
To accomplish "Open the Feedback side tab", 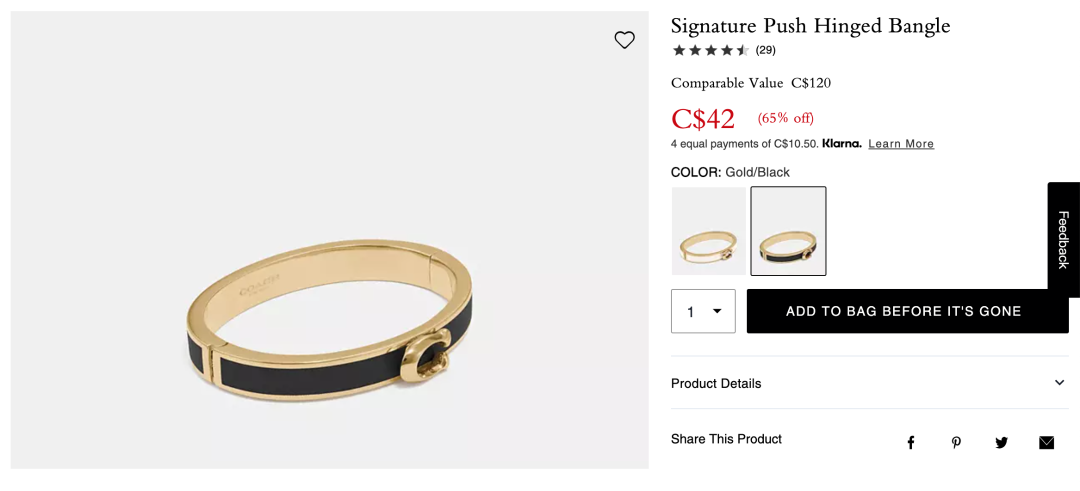I will coord(1064,239).
